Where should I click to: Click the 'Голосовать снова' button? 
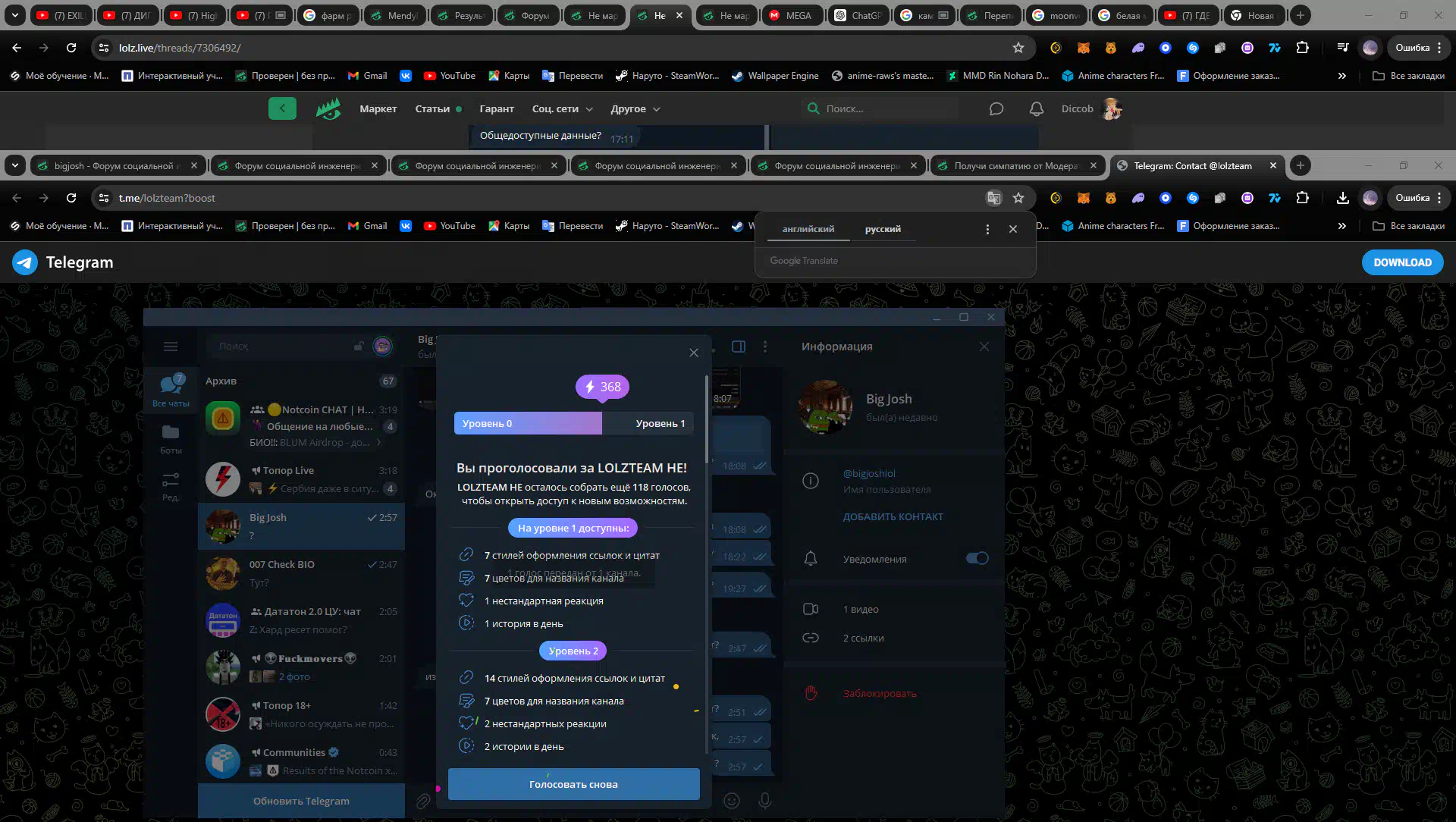[574, 784]
